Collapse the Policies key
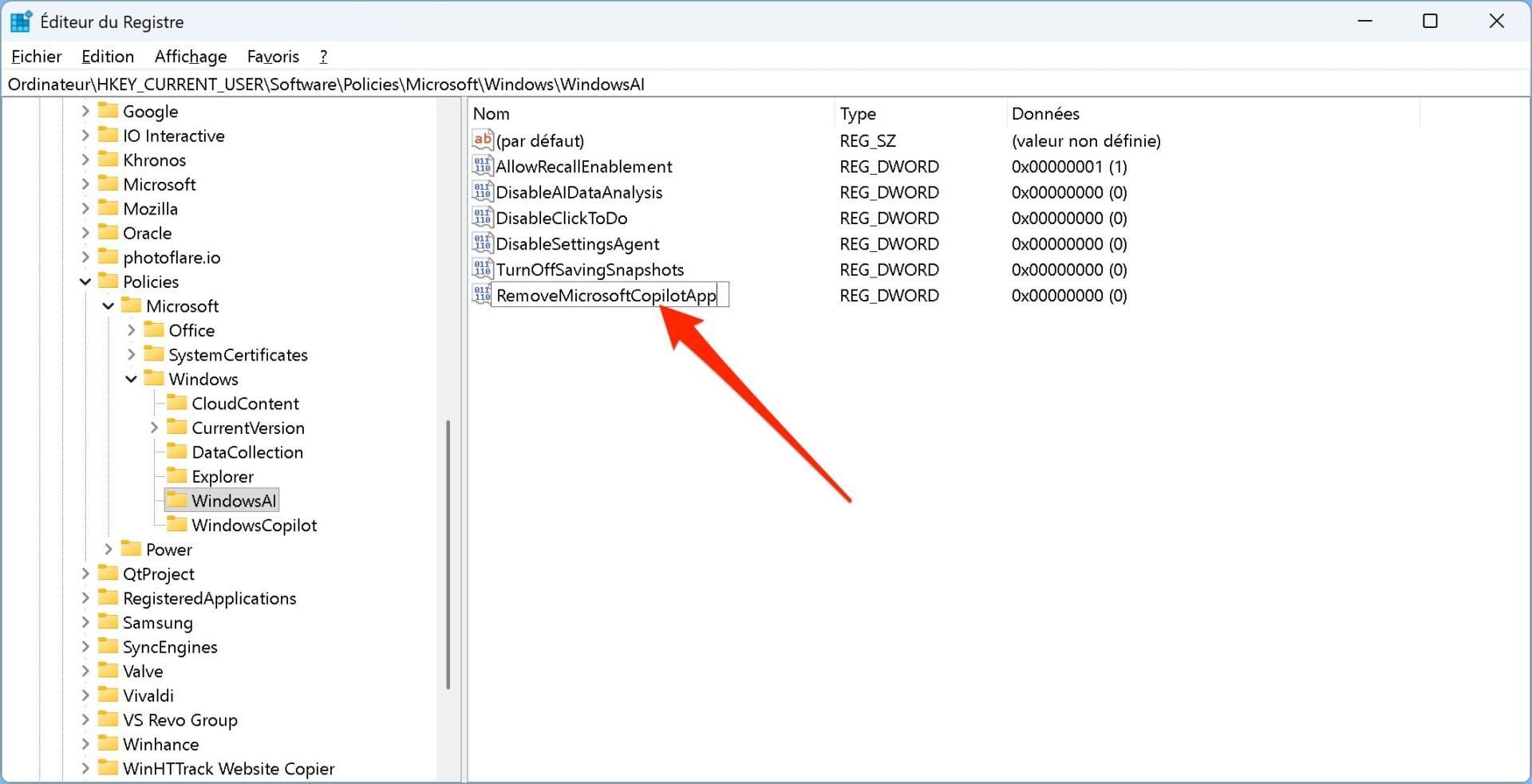The image size is (1532, 784). click(85, 282)
